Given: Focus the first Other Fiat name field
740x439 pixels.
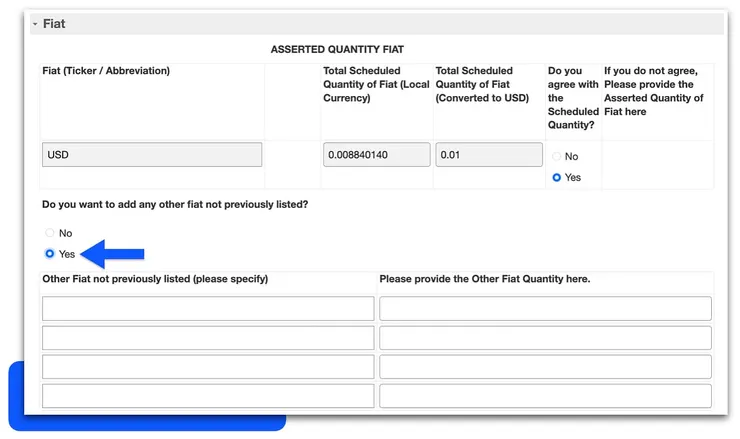Looking at the screenshot, I should [x=208, y=309].
